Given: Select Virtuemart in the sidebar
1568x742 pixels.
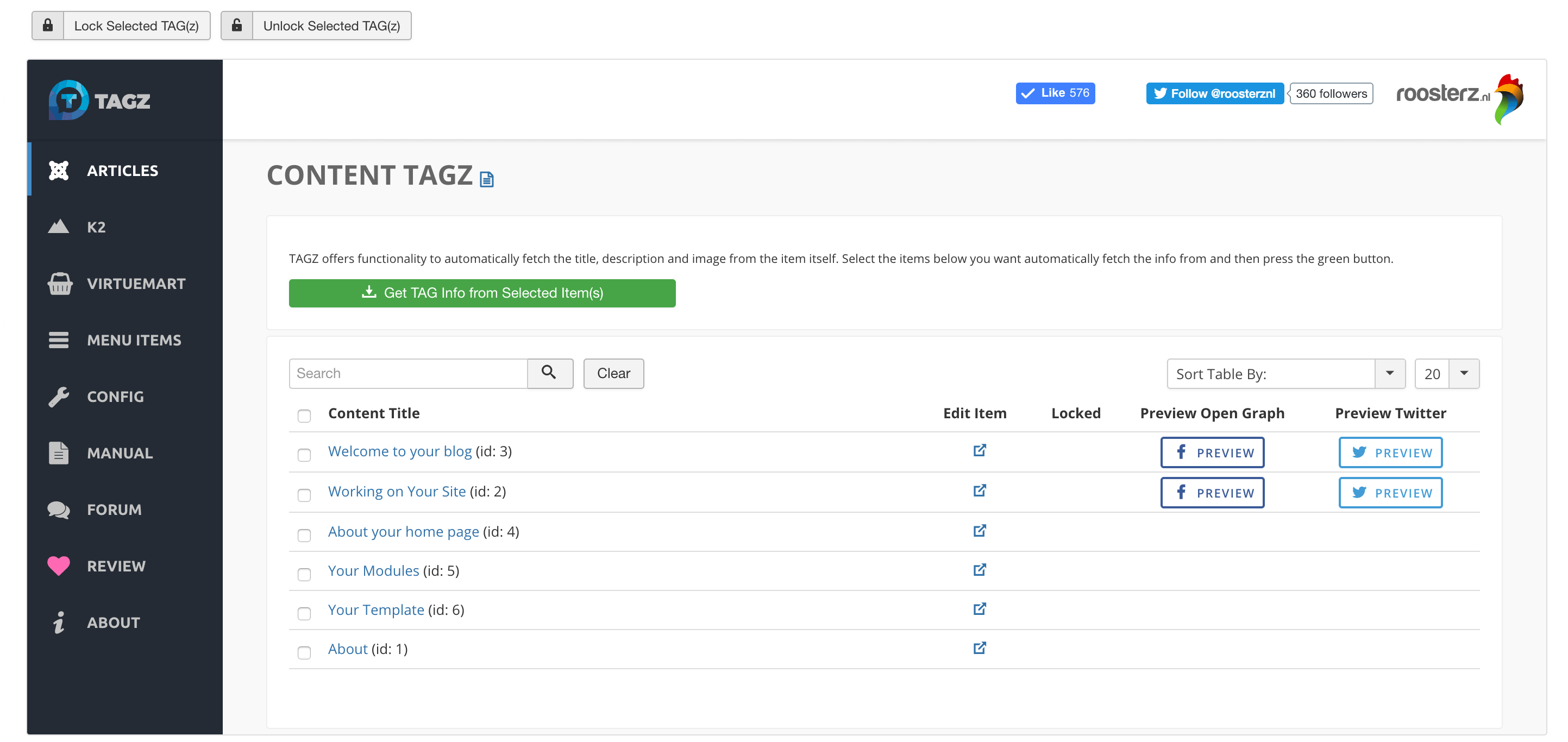Looking at the screenshot, I should pyautogui.click(x=136, y=284).
